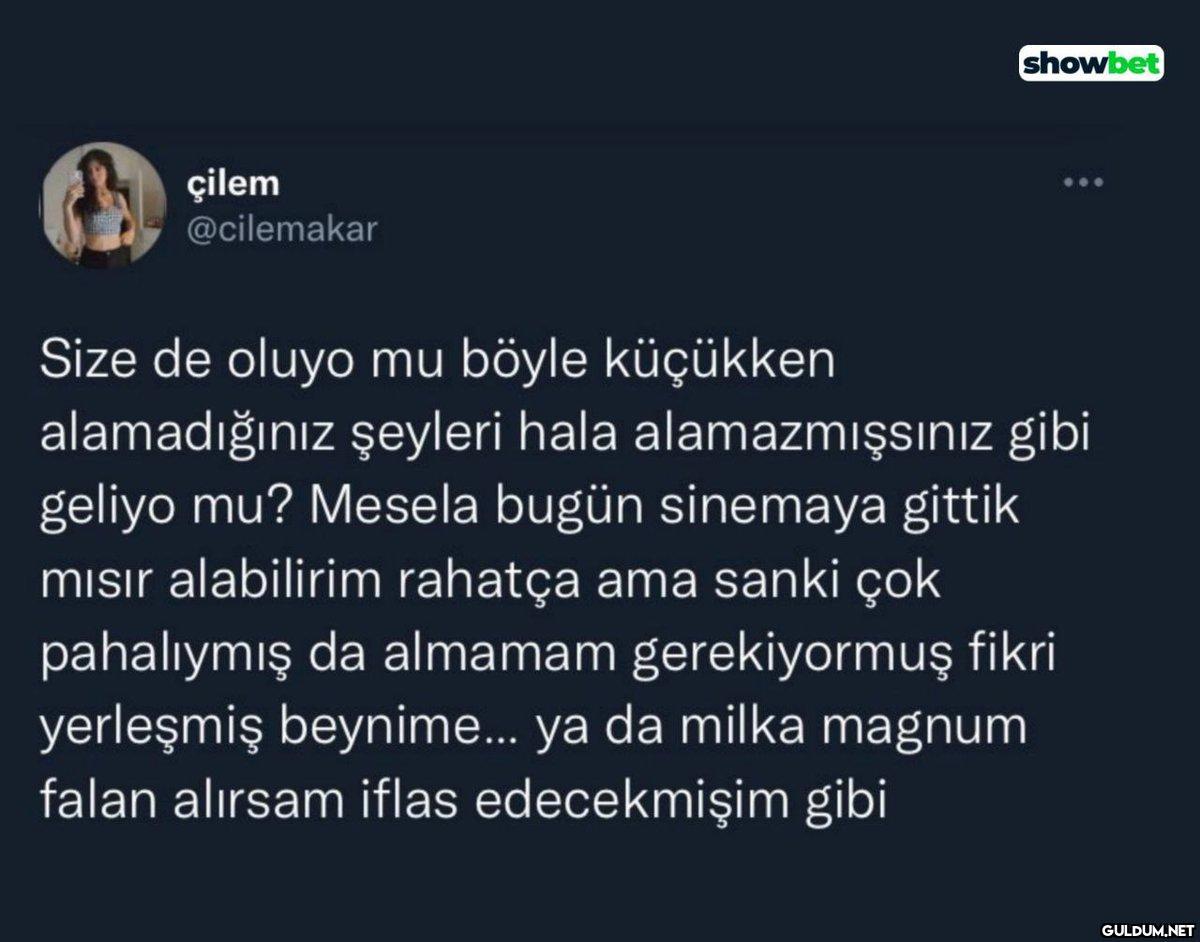Click the white 'show' part of showbet logo
The width and height of the screenshot is (1200, 942).
(1060, 64)
